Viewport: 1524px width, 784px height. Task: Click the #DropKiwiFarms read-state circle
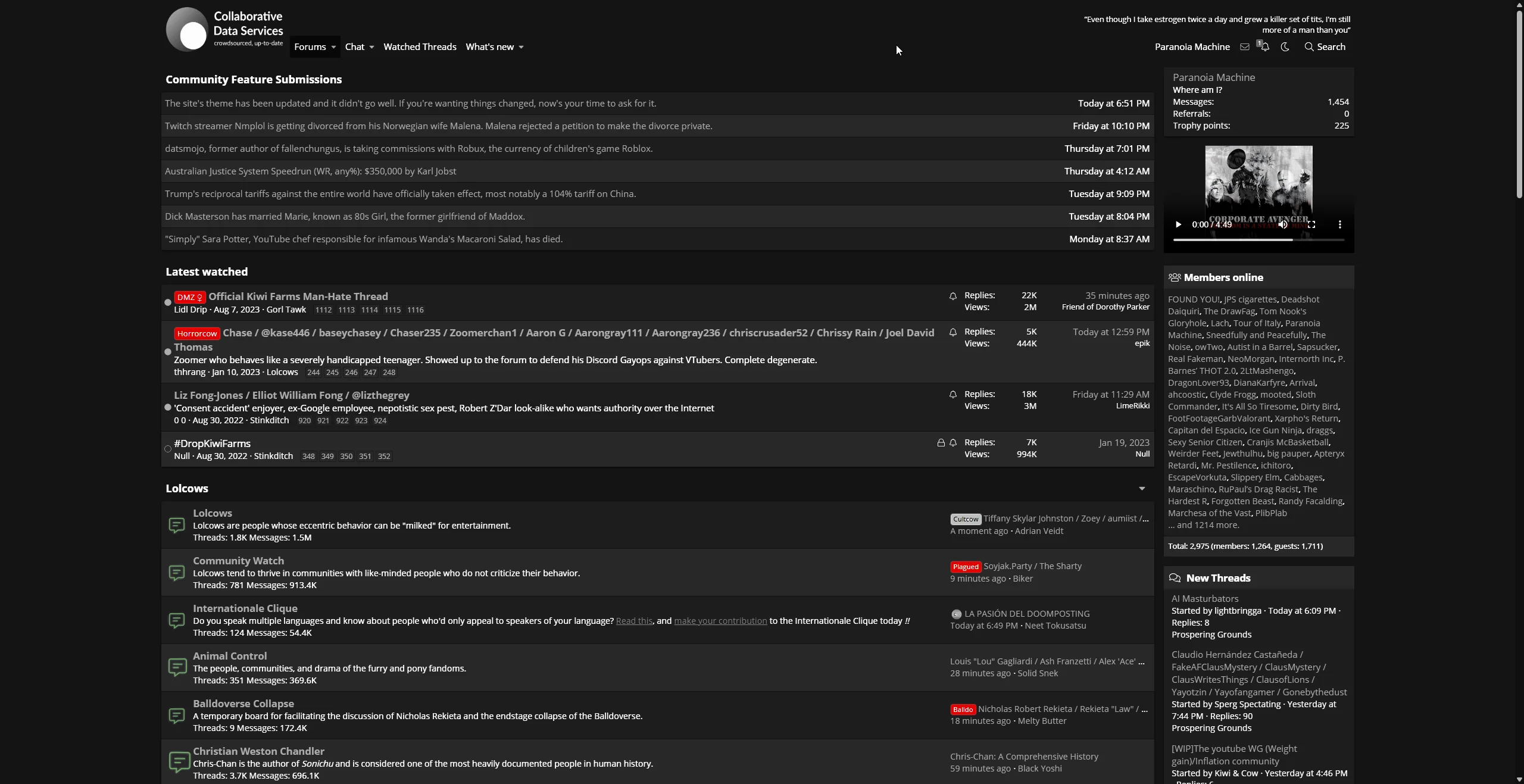coord(168,449)
